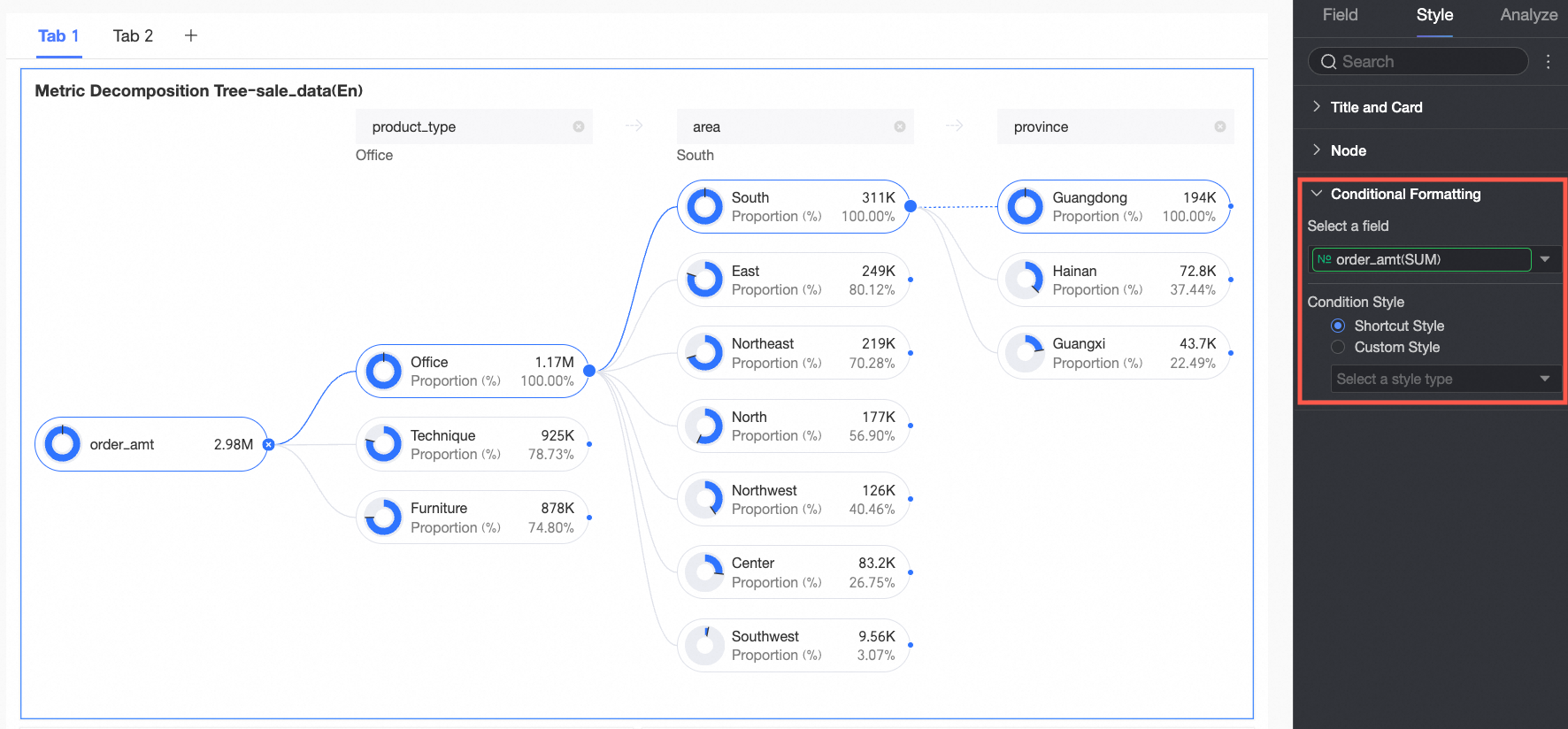Select the Northwest area node
This screenshot has height=729, width=1568.
(x=794, y=499)
